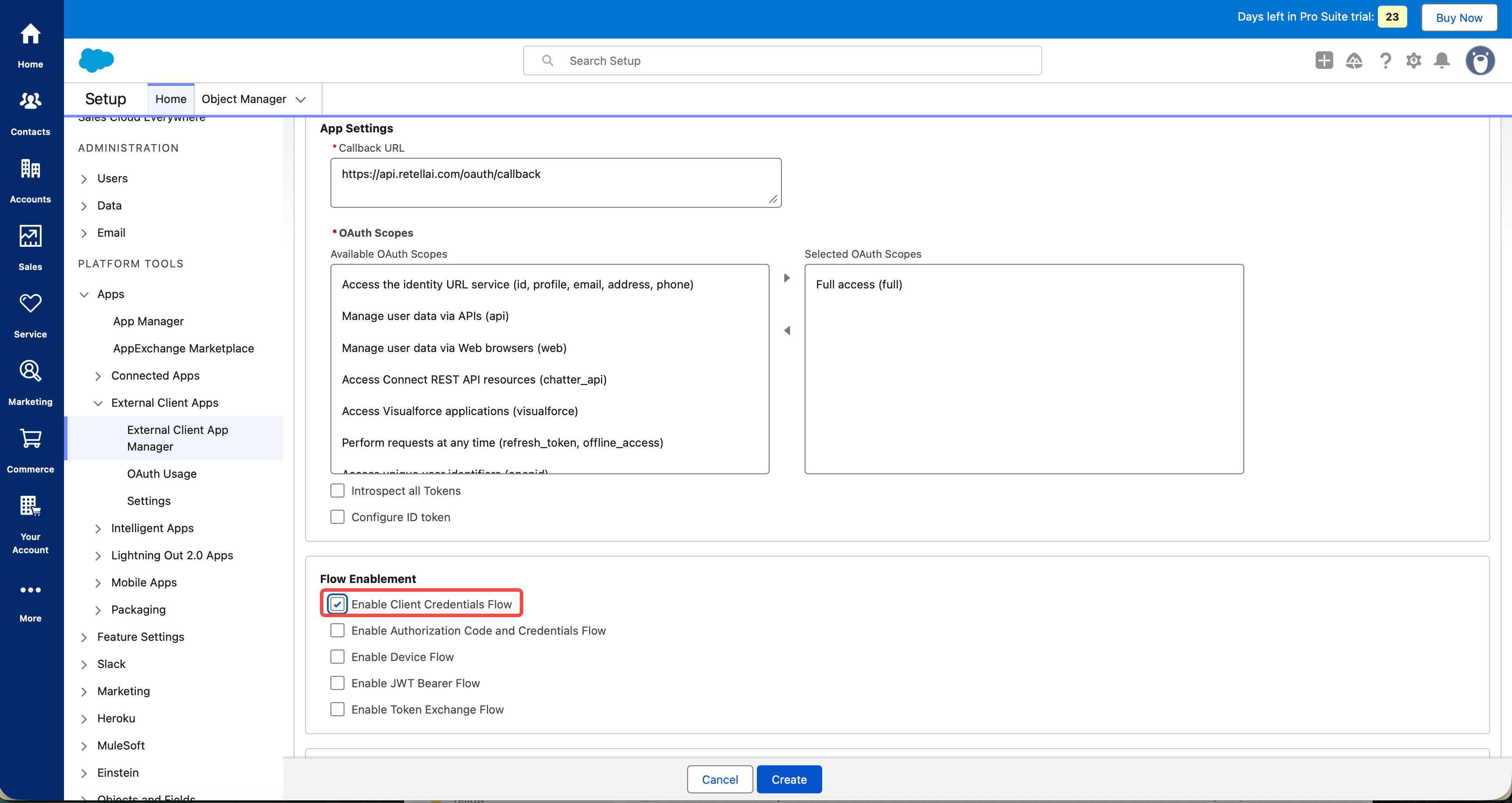
Task: Switch to the Home setup tab
Action: [171, 99]
